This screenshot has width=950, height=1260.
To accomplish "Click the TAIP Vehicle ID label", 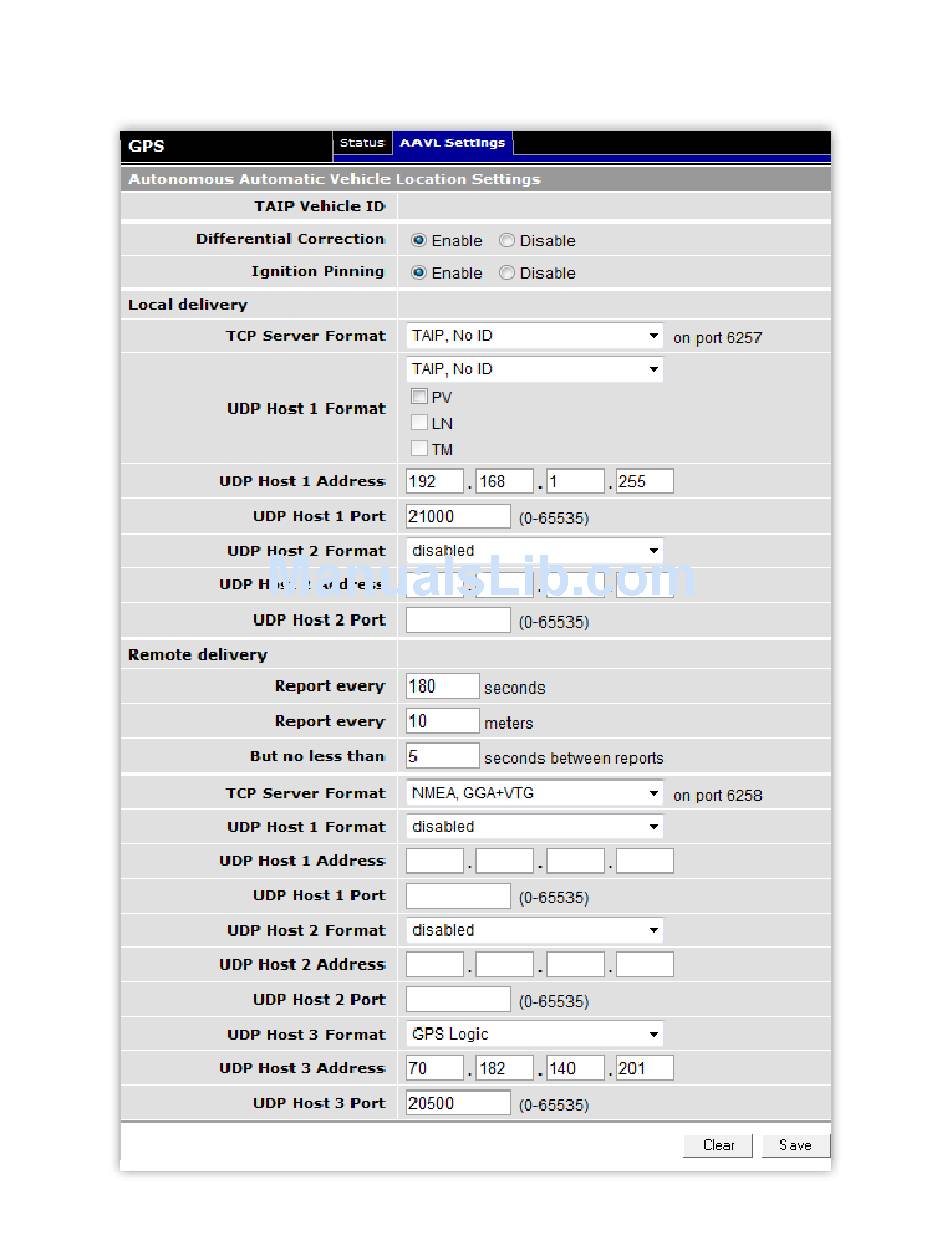I will pyautogui.click(x=319, y=206).
